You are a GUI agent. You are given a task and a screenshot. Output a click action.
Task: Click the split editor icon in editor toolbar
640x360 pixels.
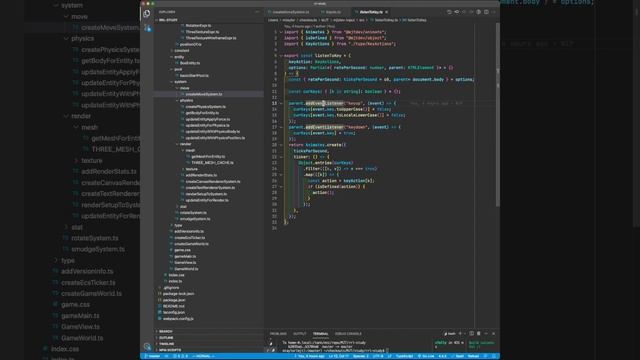[486, 12]
